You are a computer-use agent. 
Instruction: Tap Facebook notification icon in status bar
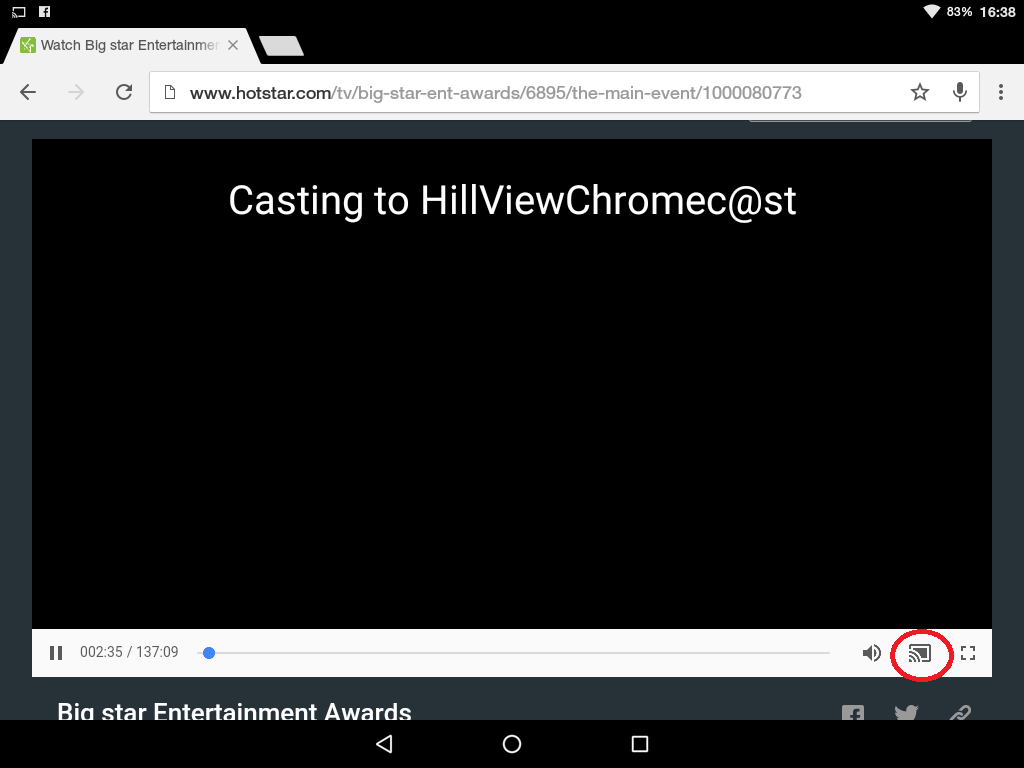click(44, 12)
